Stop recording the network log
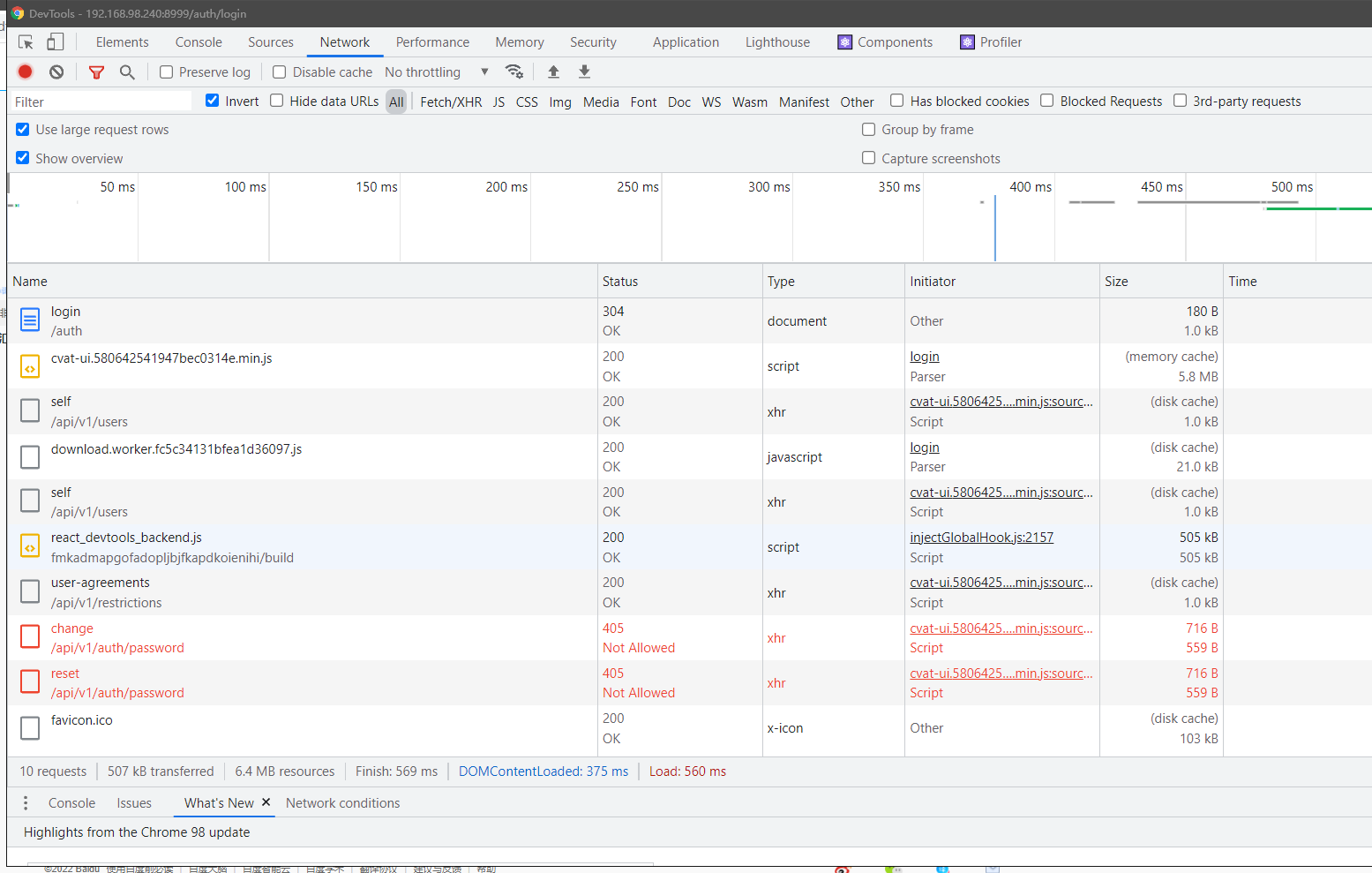Screen dimensions: 1372x873 pos(25,71)
